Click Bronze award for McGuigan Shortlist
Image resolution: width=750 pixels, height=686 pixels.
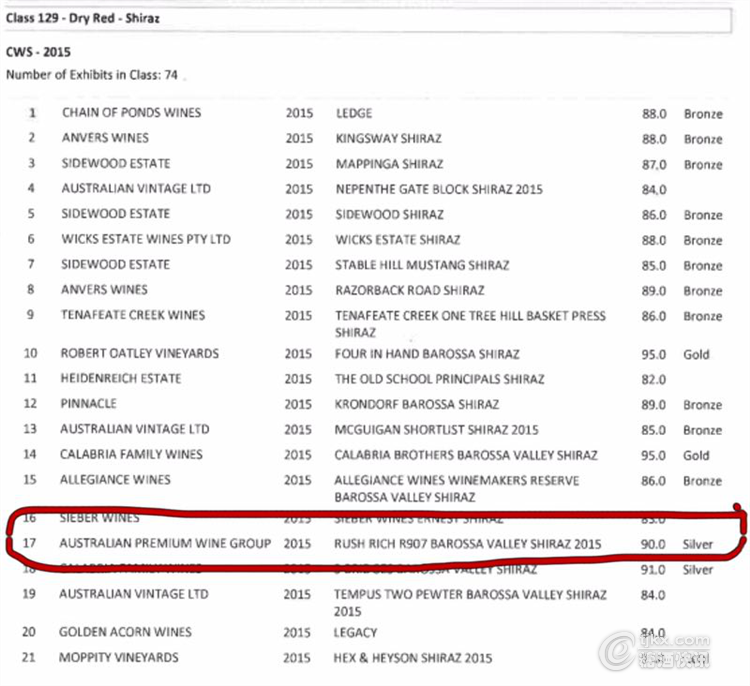pyautogui.click(x=702, y=431)
